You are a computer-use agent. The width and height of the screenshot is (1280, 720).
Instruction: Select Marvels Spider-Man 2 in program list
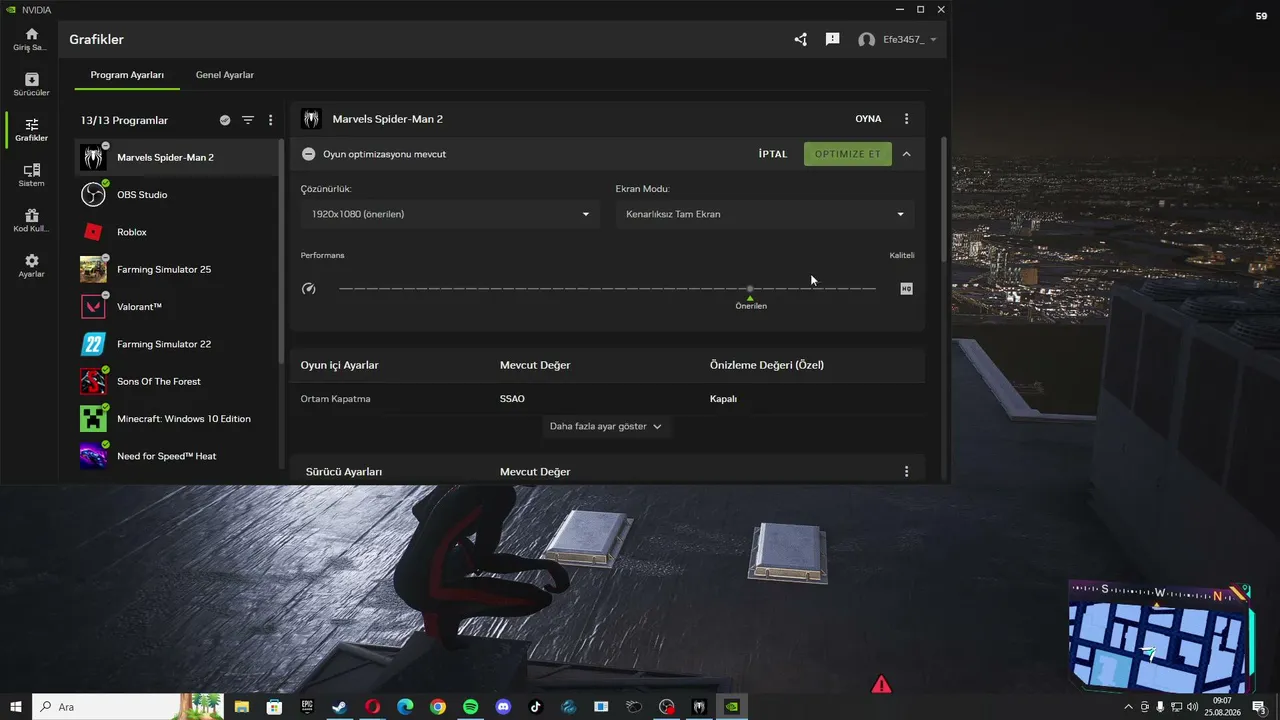178,157
